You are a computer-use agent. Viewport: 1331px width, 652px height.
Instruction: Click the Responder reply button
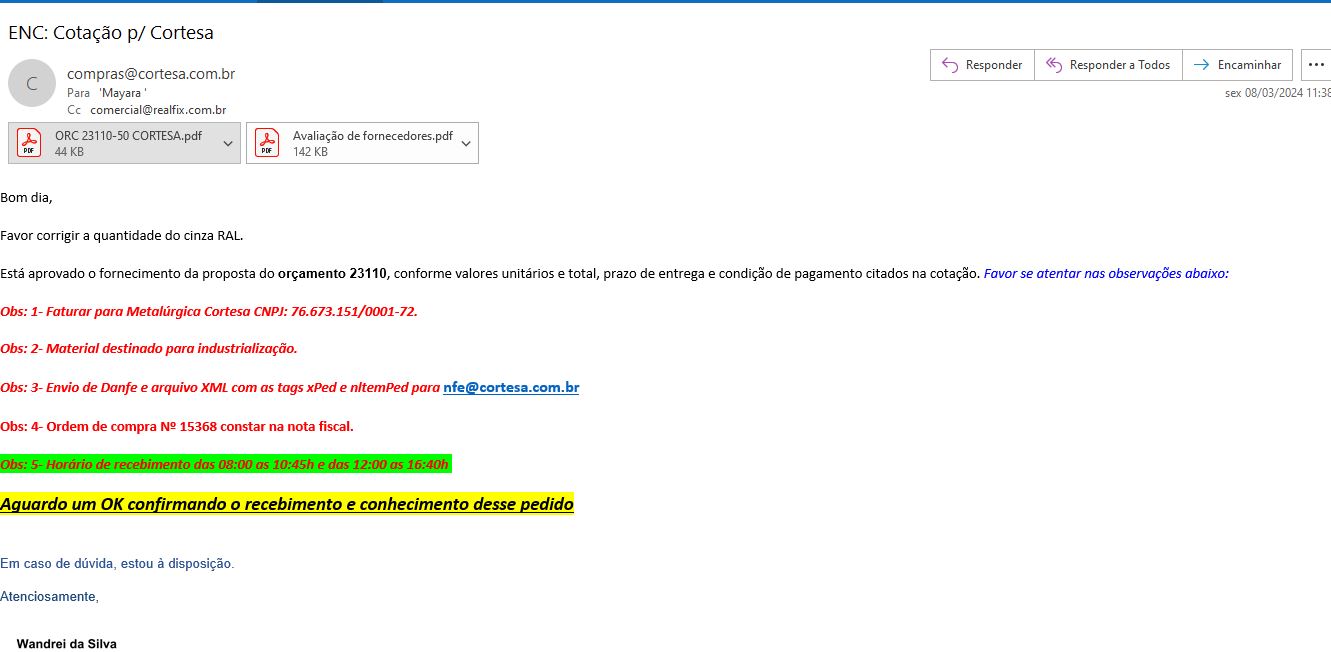(982, 65)
